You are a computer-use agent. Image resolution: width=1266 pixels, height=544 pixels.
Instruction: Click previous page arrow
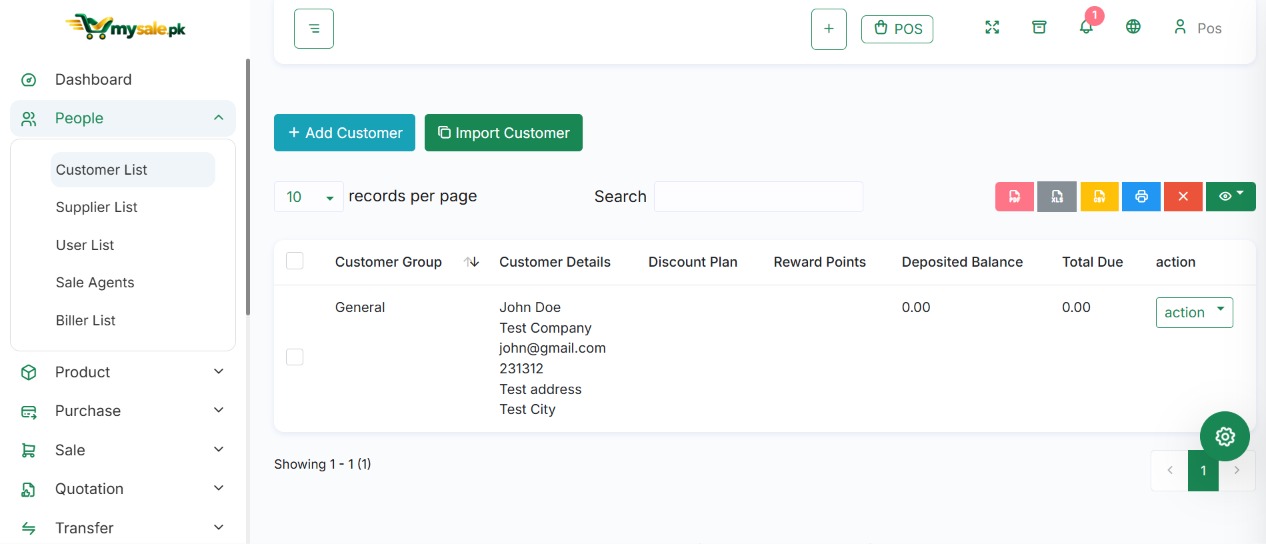1169,470
